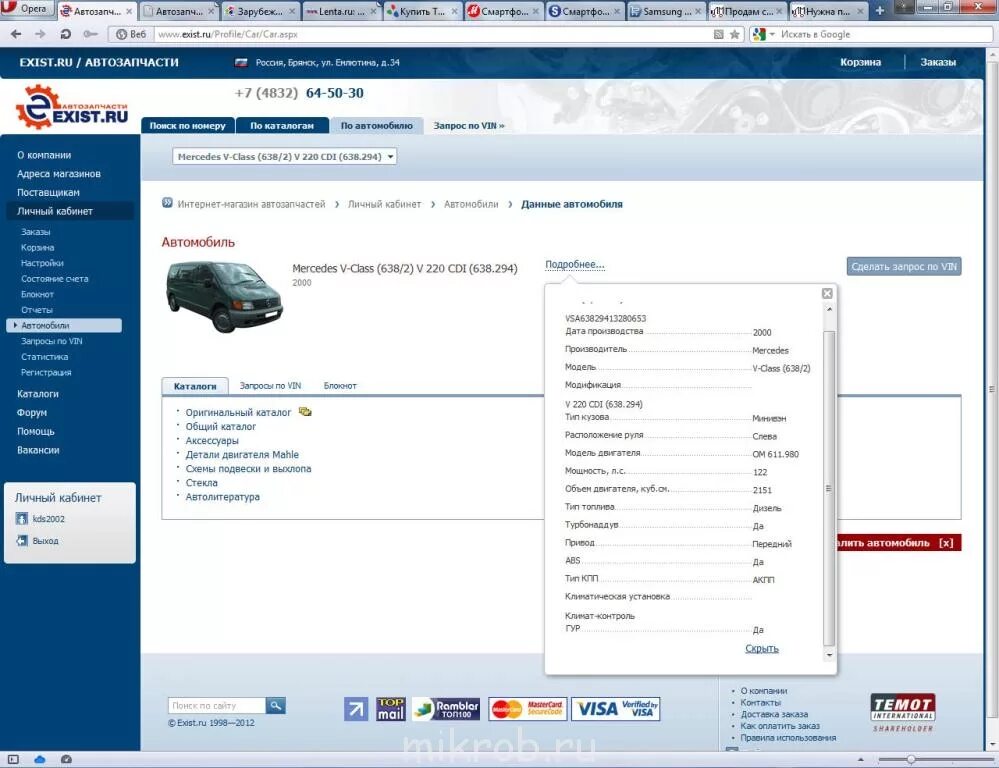Open Корзина in top header
999x768 pixels.
click(860, 62)
